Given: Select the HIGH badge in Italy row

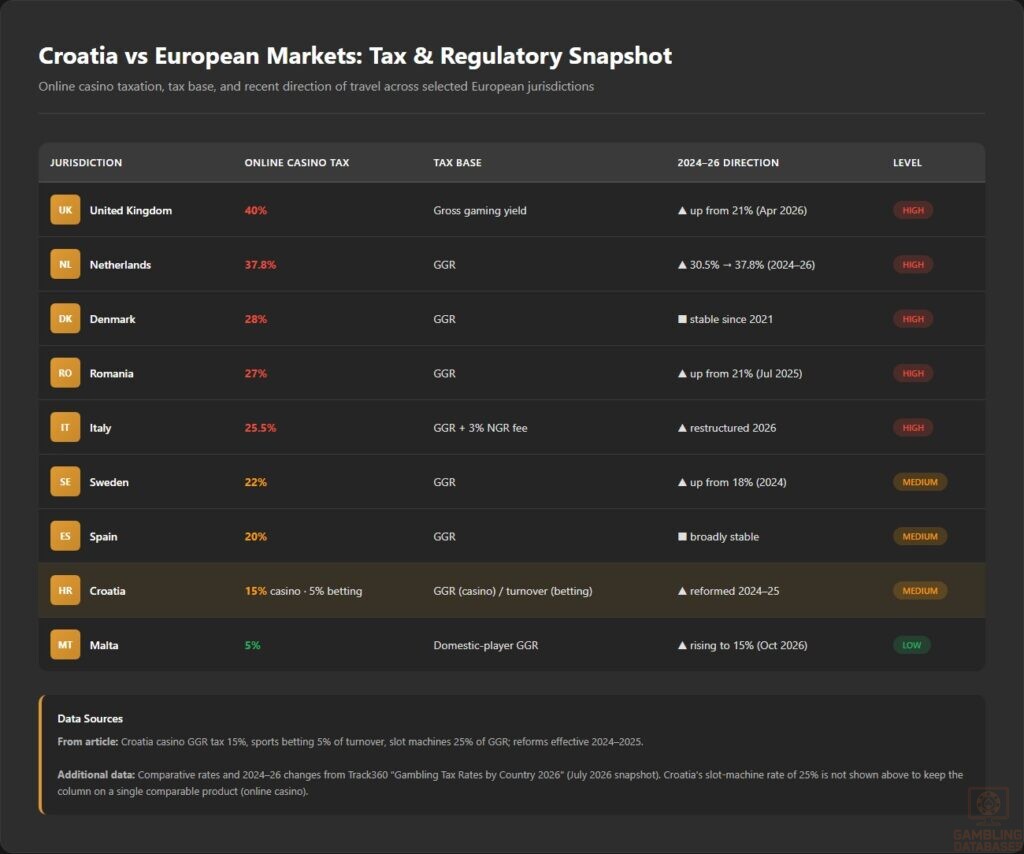Looking at the screenshot, I should pos(913,428).
